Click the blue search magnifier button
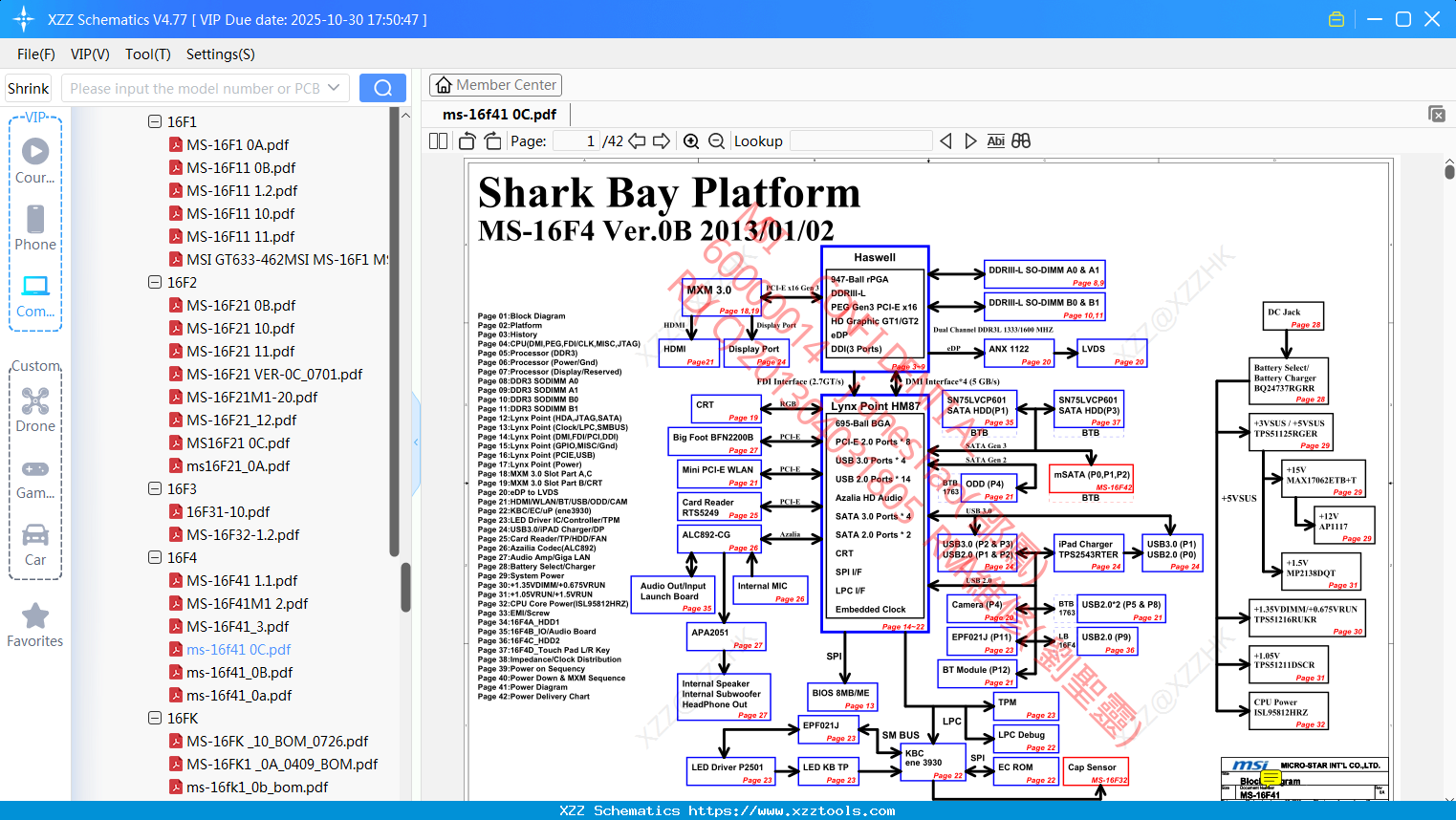1456x820 pixels. click(x=382, y=88)
